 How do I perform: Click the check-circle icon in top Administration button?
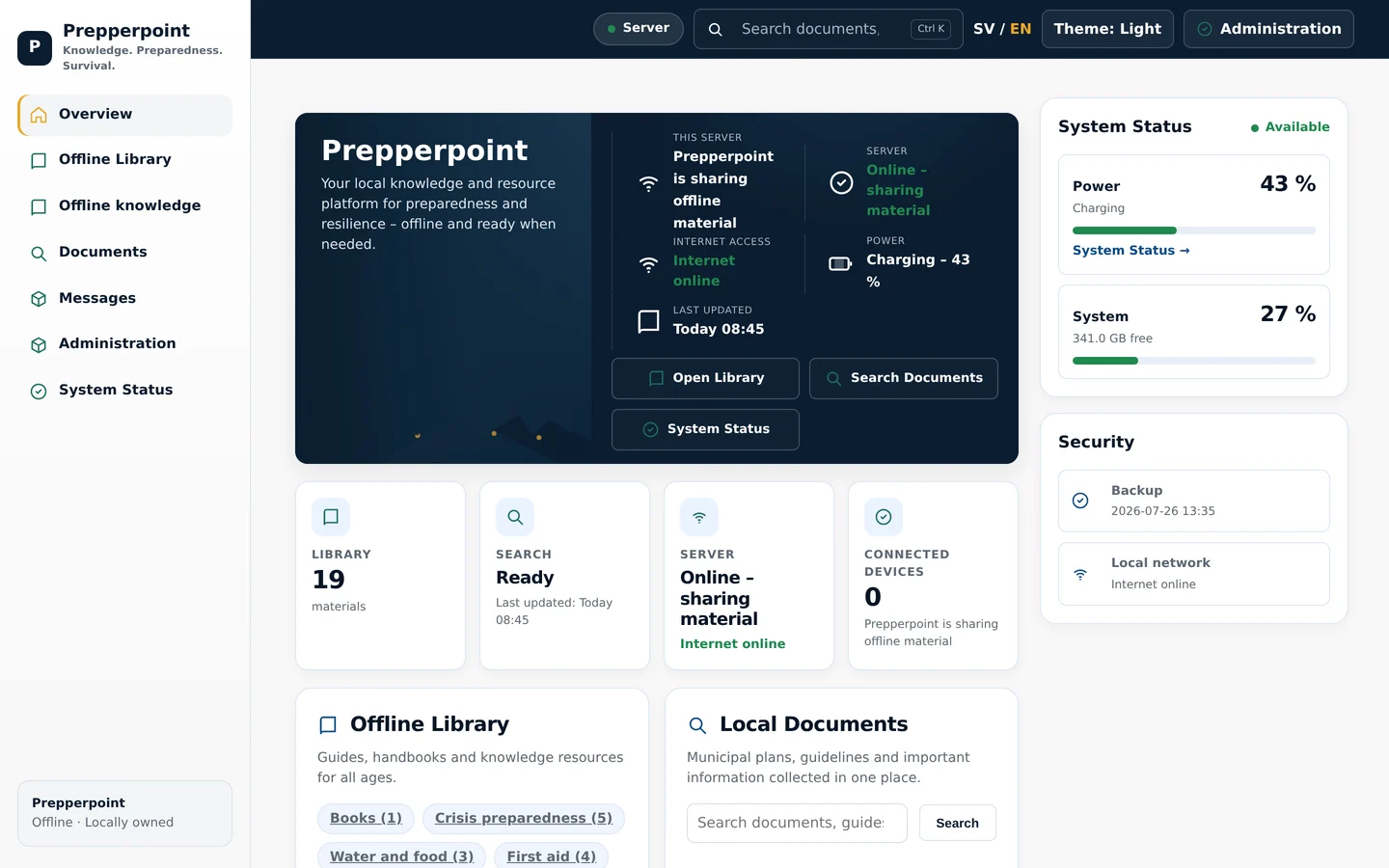tap(1205, 29)
